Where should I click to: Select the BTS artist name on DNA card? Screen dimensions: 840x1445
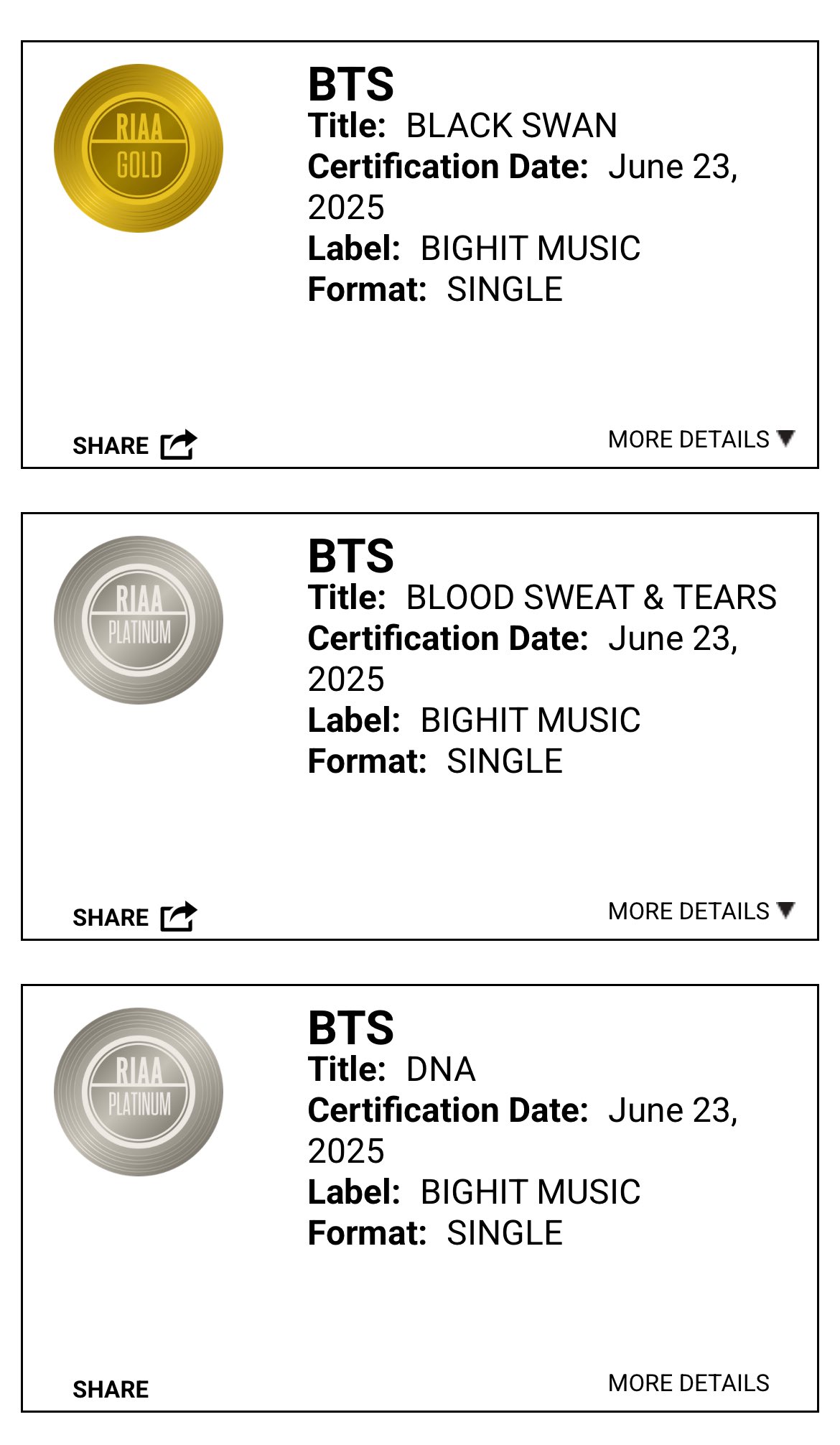[x=351, y=1028]
